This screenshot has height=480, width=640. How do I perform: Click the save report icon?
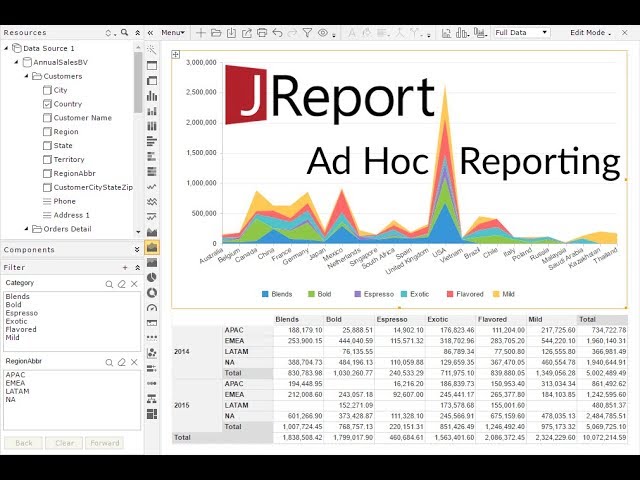[231, 33]
